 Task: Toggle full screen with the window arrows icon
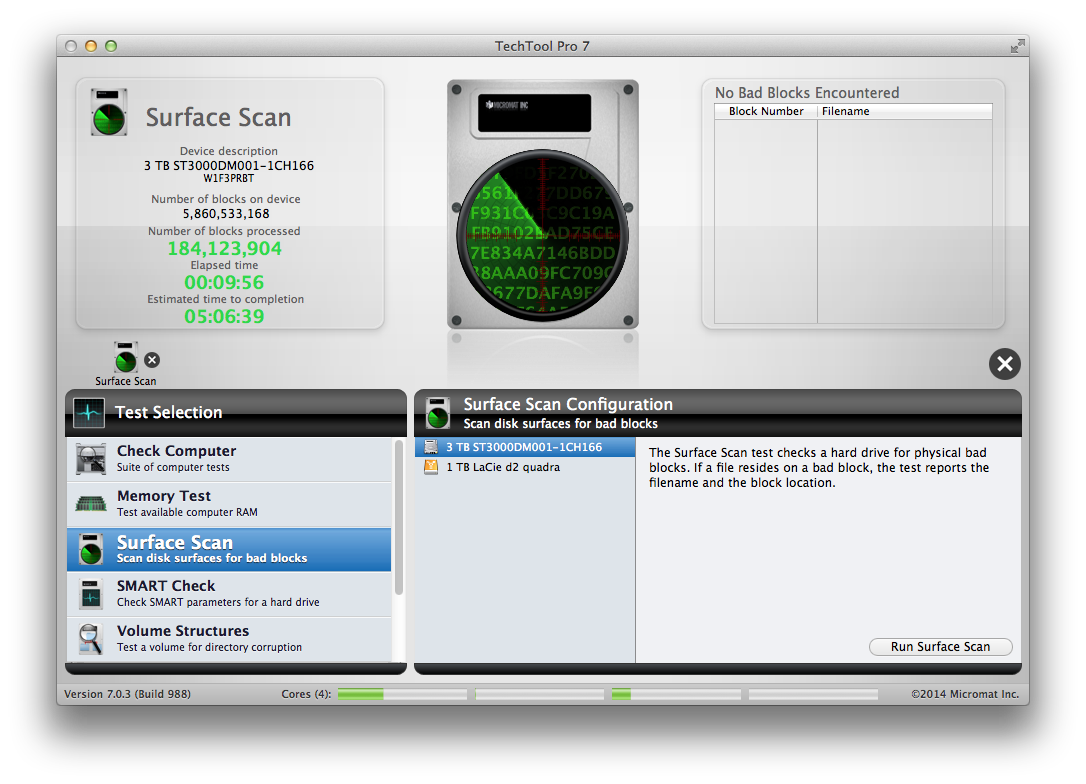[1017, 46]
